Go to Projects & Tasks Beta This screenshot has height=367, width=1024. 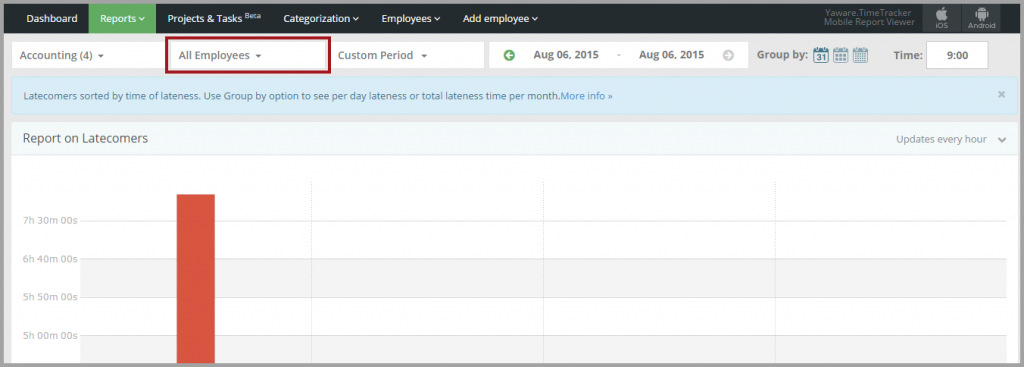coord(214,18)
